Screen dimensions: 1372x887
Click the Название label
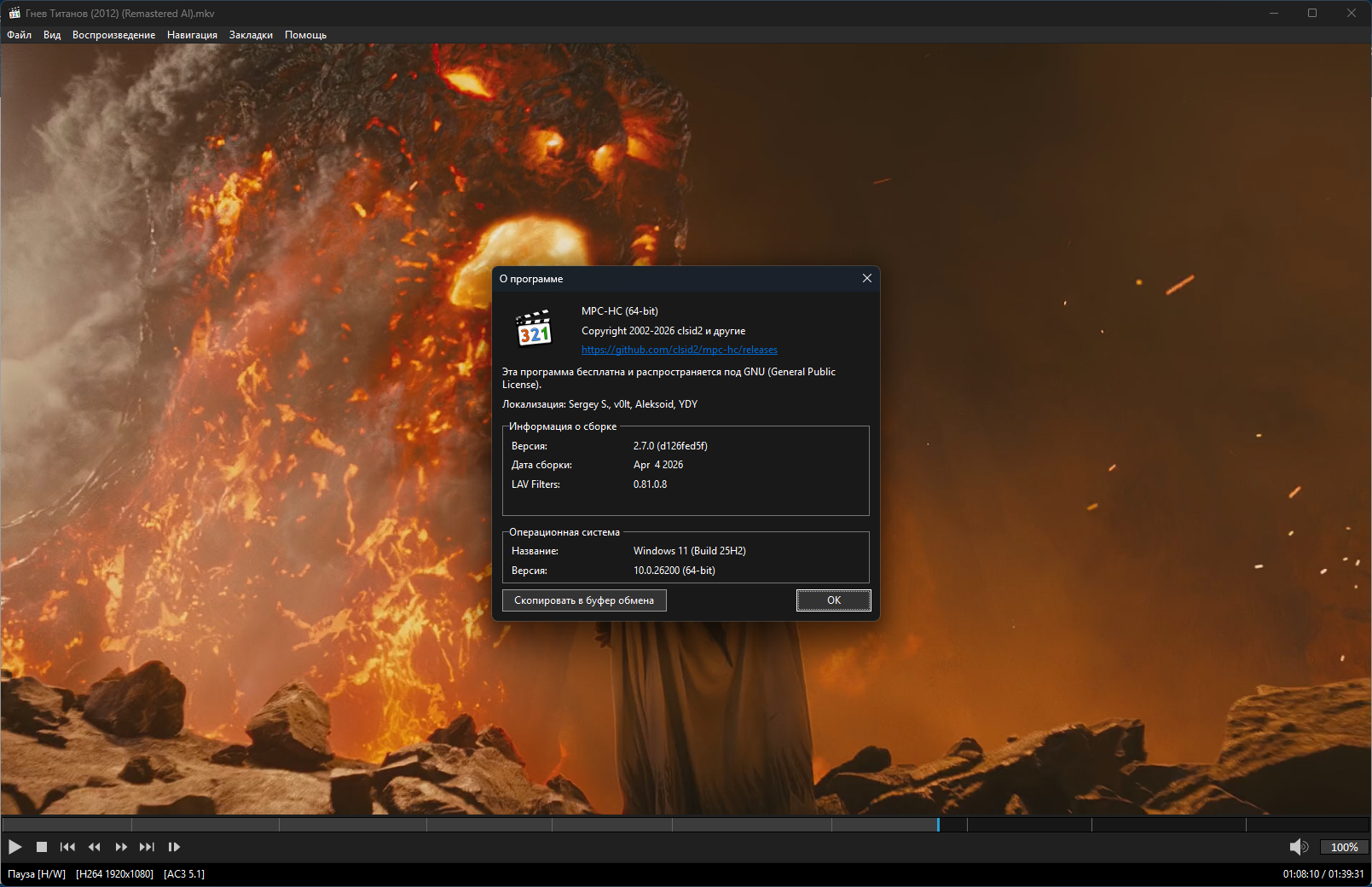pos(535,551)
